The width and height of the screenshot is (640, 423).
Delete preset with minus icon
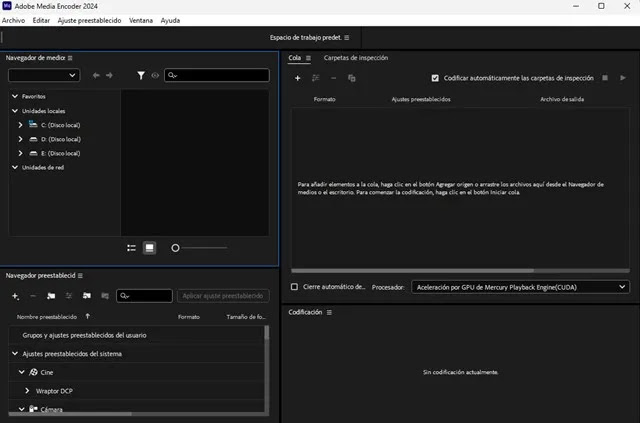(x=33, y=296)
